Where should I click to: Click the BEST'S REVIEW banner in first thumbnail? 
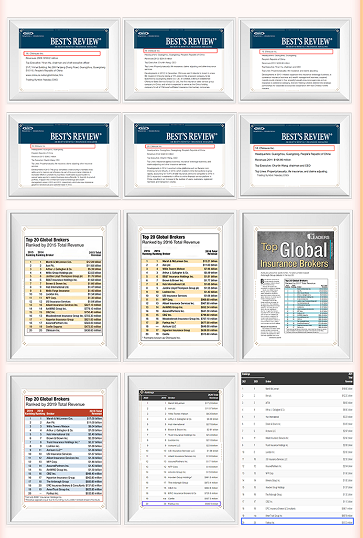64,38
